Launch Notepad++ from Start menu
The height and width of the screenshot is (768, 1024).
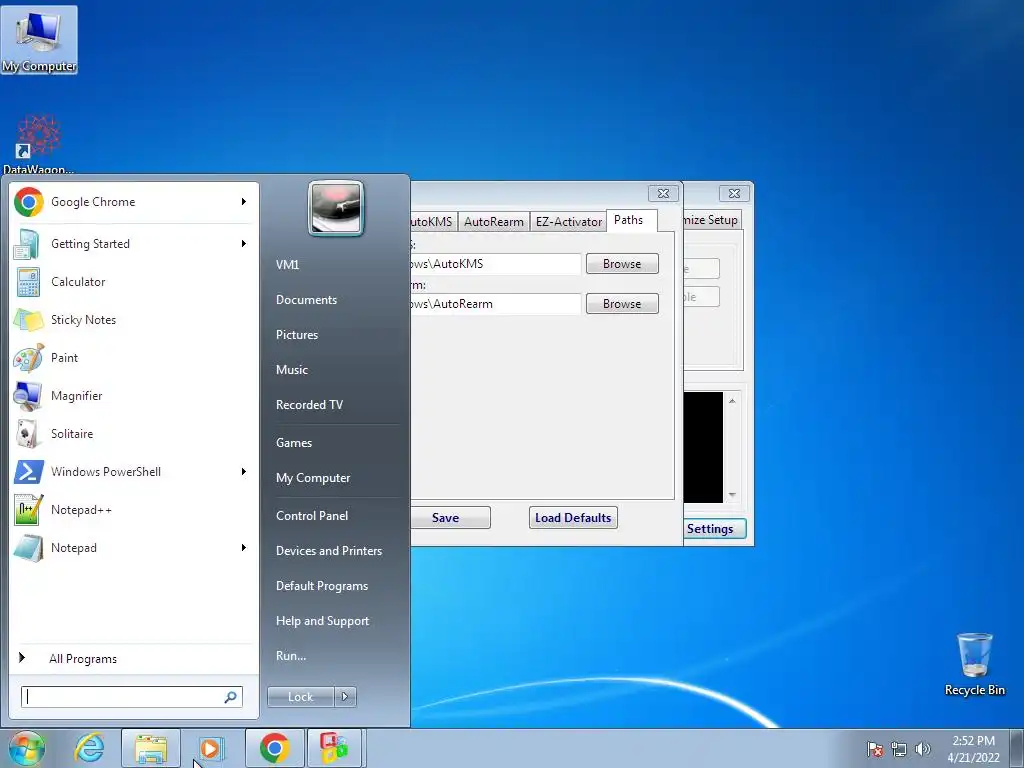click(x=133, y=509)
